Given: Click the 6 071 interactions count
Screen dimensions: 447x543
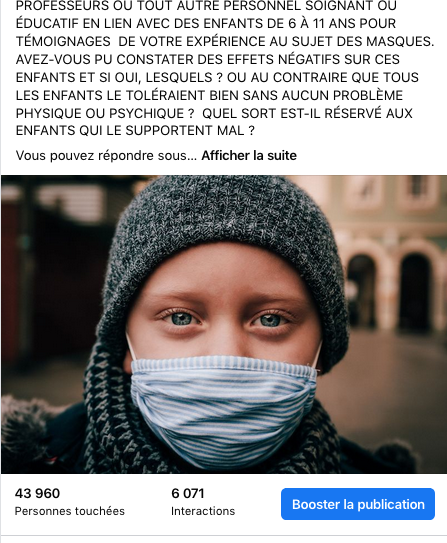Looking at the screenshot, I should (188, 493).
